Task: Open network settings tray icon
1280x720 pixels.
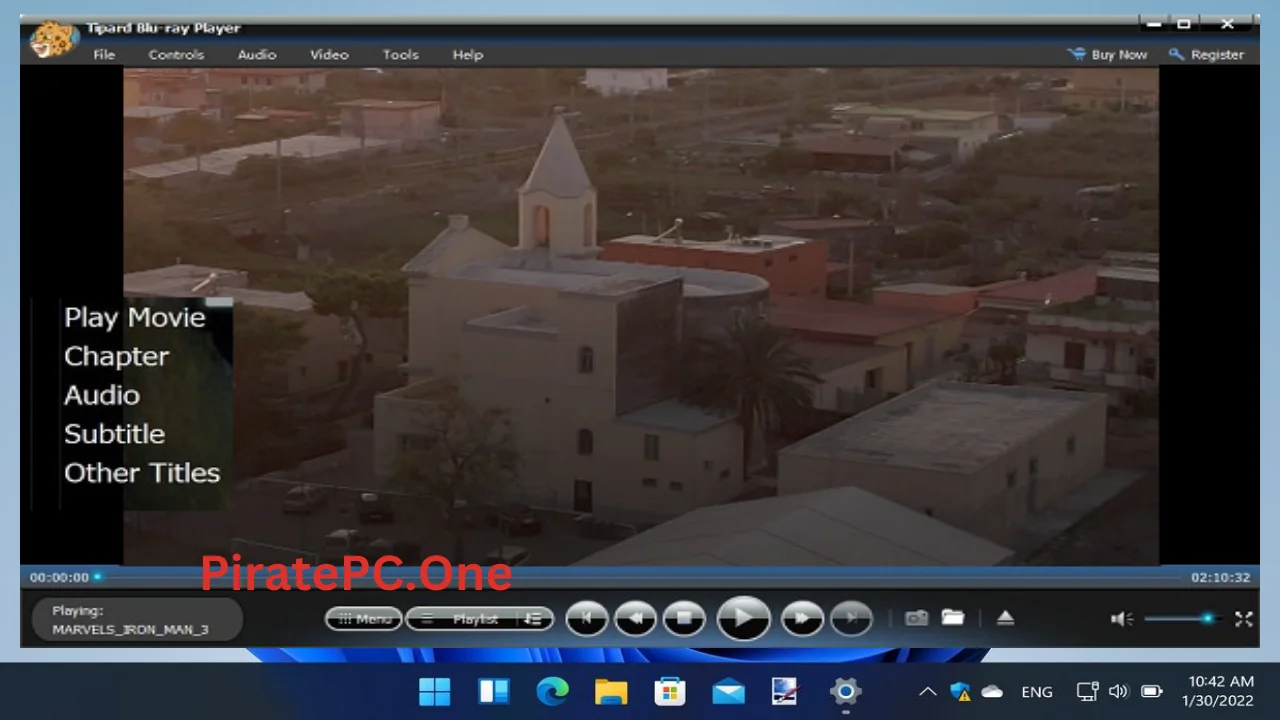Action: coord(1087,692)
